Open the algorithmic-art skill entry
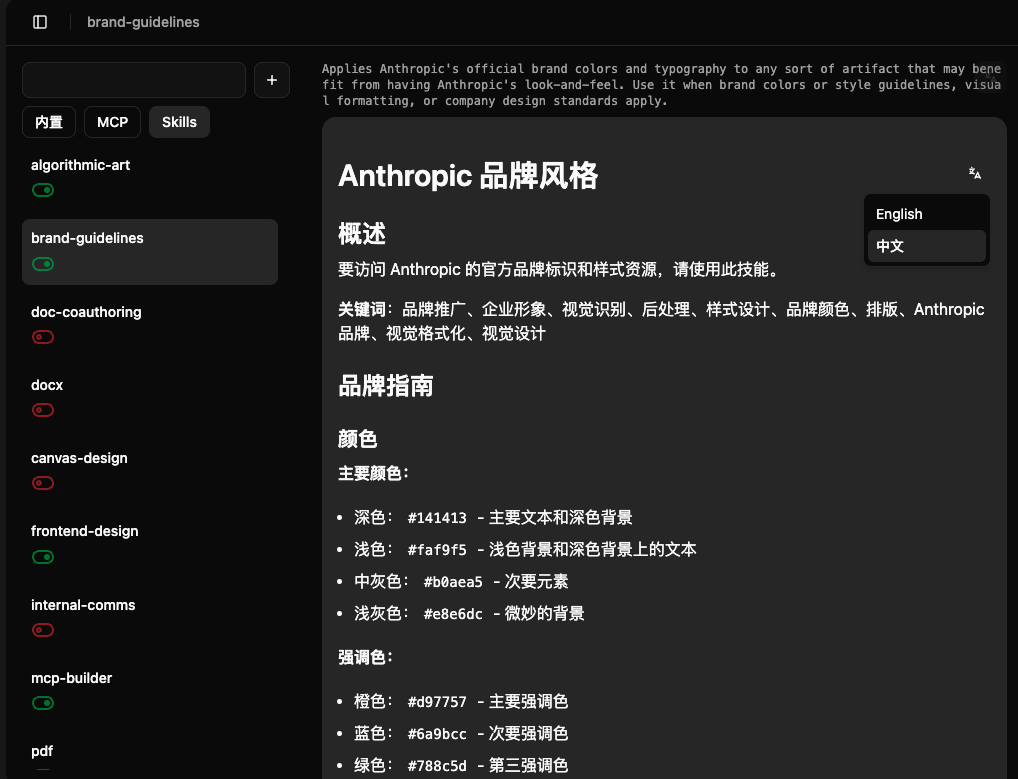1018x779 pixels. tap(81, 165)
